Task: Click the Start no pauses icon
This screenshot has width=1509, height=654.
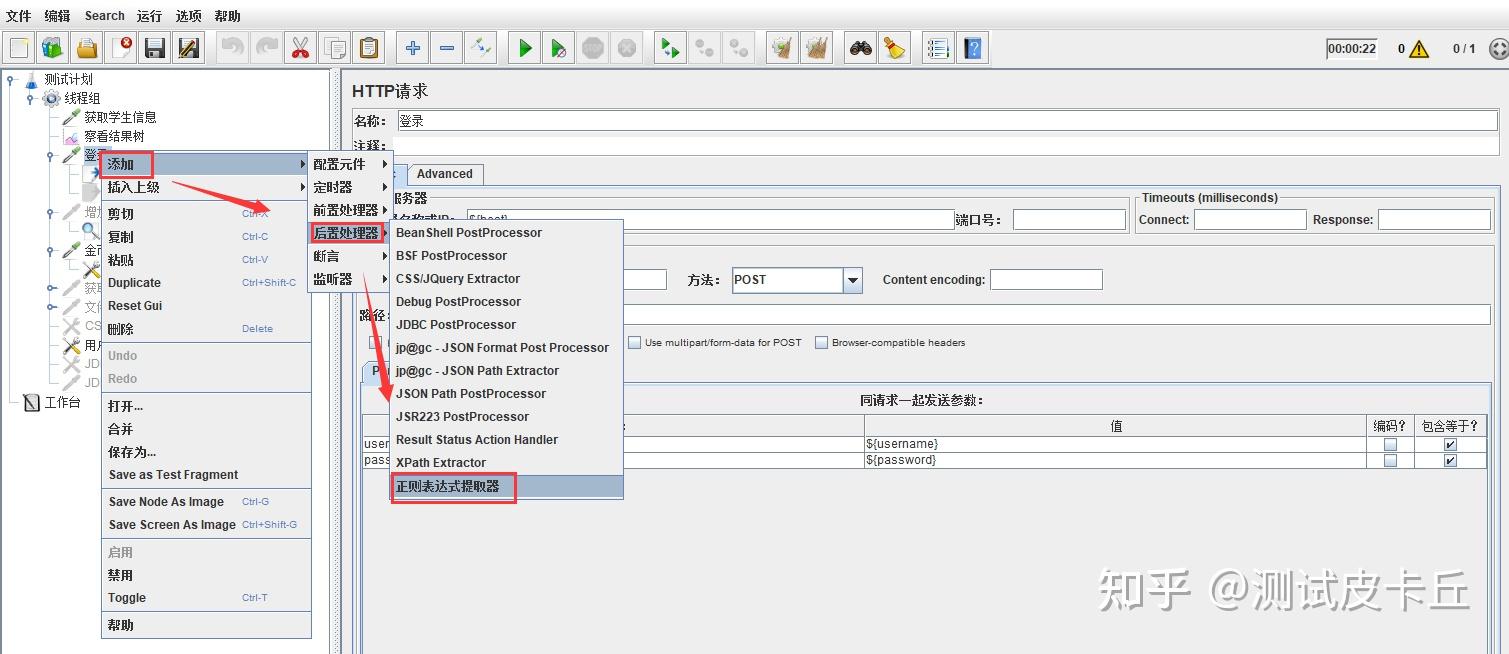Action: point(558,47)
